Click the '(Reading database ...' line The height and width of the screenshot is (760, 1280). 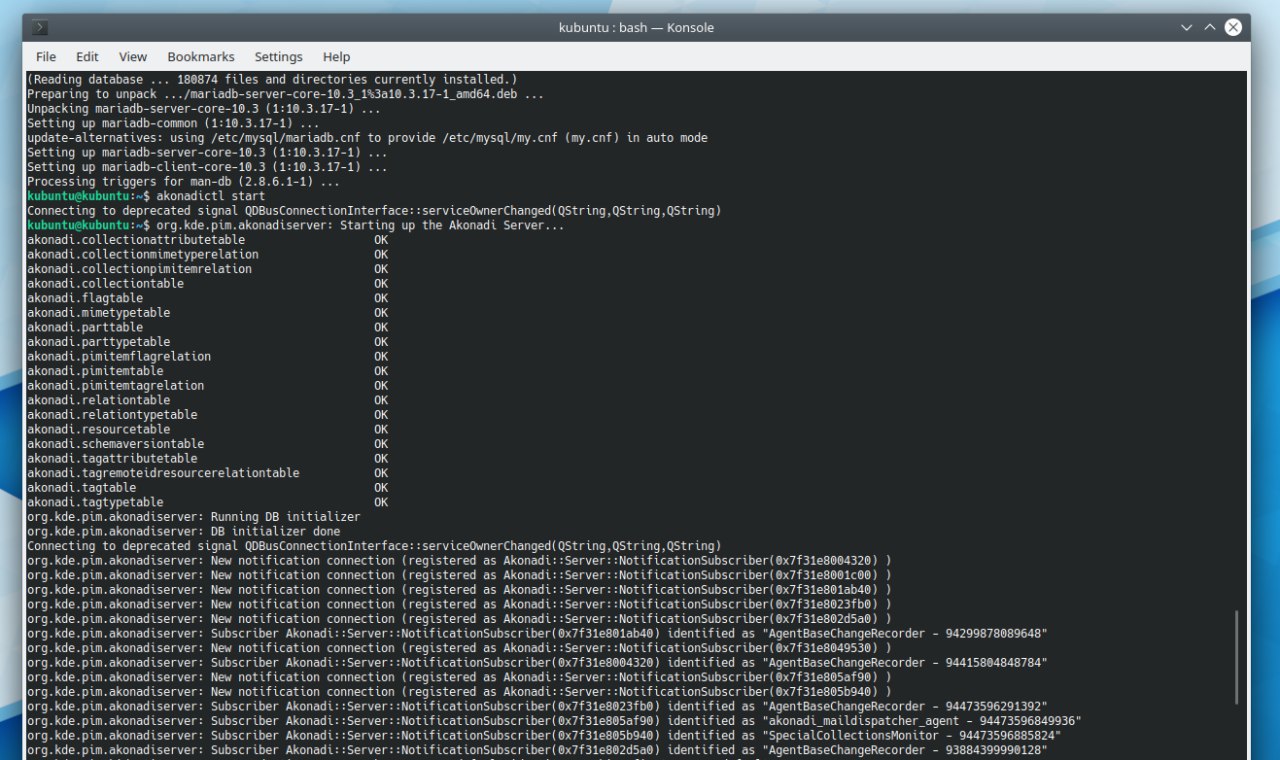tap(272, 79)
